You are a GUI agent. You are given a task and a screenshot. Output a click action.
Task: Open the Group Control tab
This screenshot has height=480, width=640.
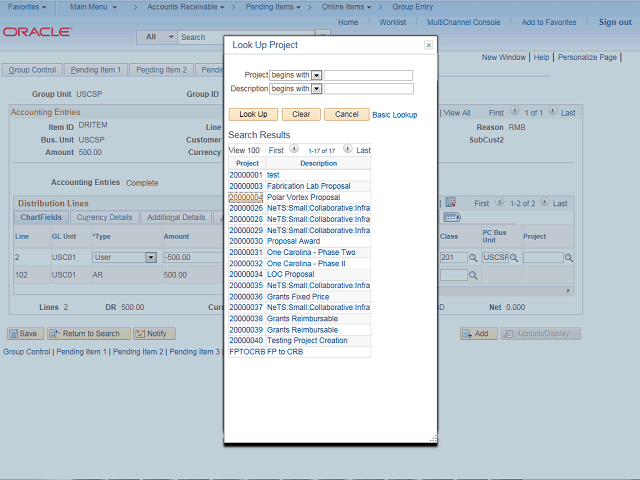(x=32, y=70)
